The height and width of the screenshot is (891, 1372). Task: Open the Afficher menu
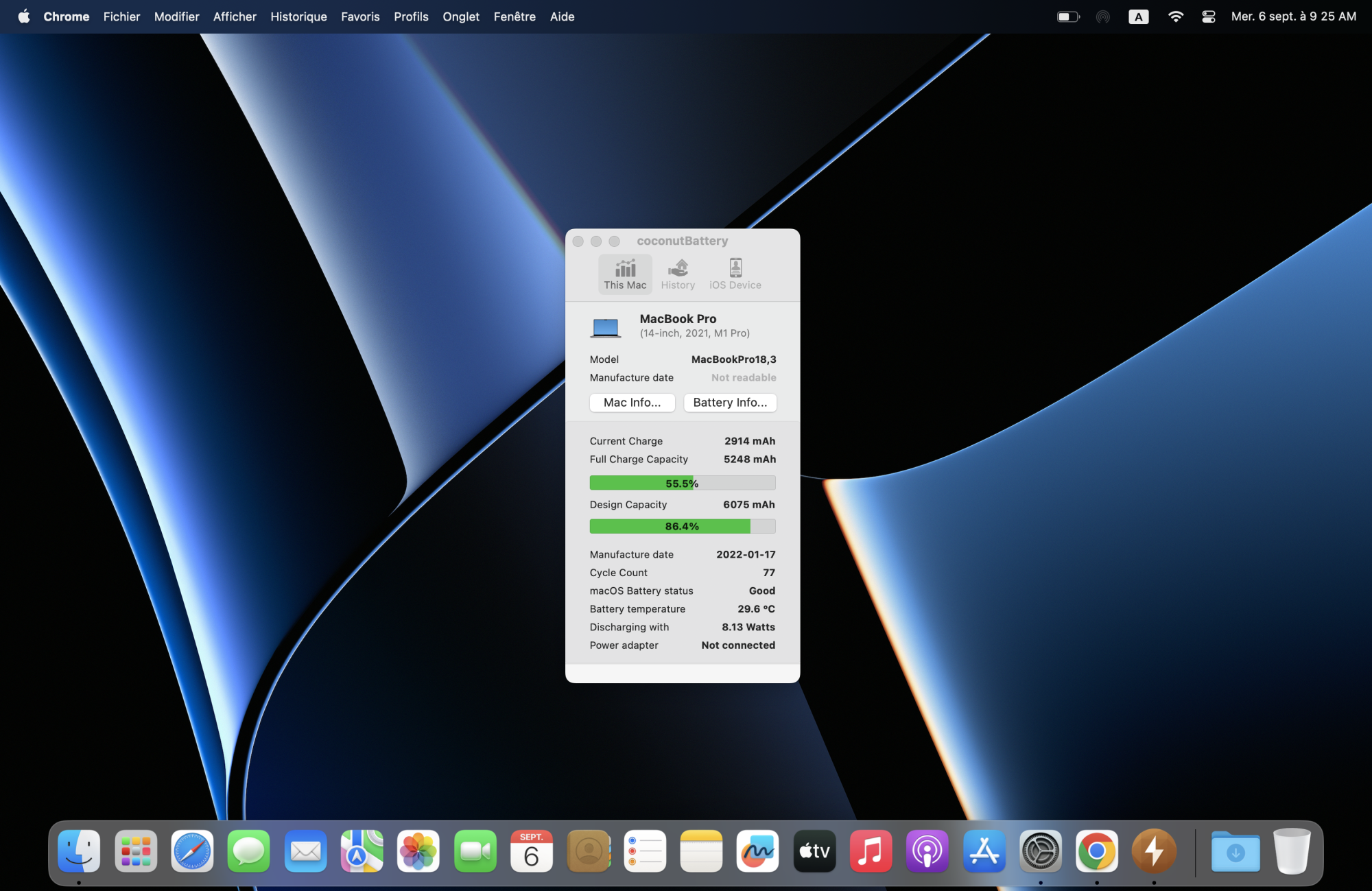point(235,16)
